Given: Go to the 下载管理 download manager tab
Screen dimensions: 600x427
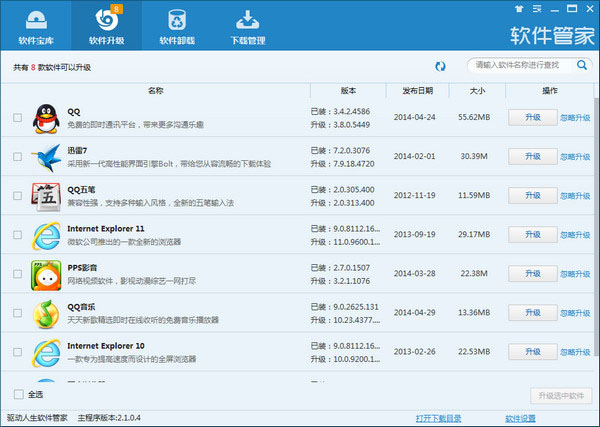Looking at the screenshot, I should click(248, 27).
